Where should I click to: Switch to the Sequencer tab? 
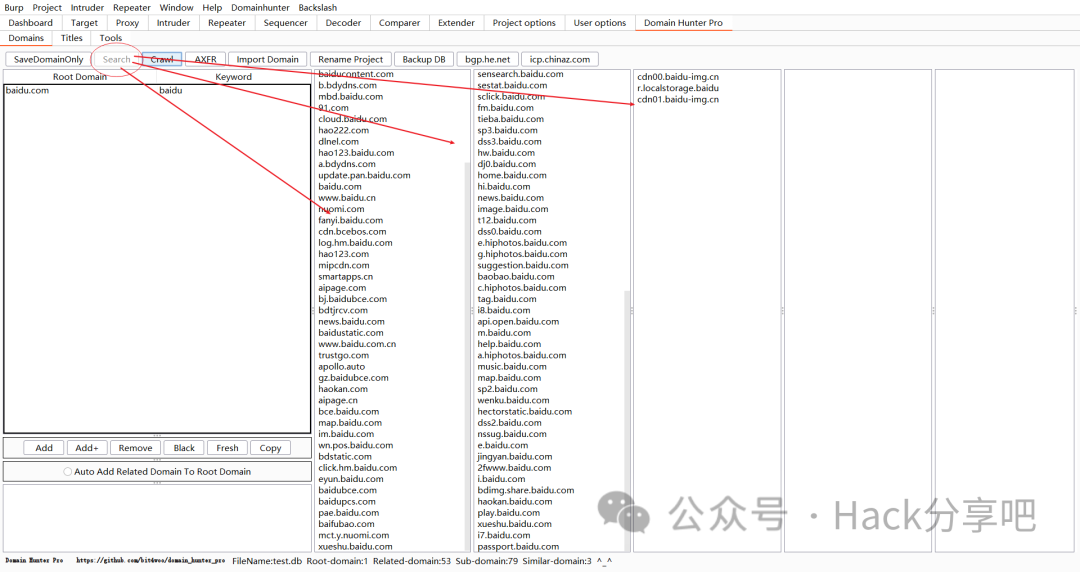(285, 23)
